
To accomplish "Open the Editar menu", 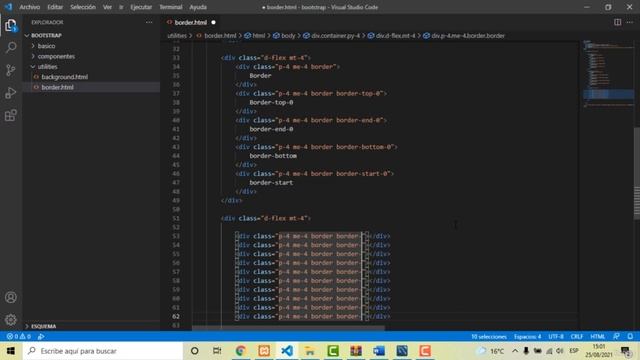I will pos(55,7).
